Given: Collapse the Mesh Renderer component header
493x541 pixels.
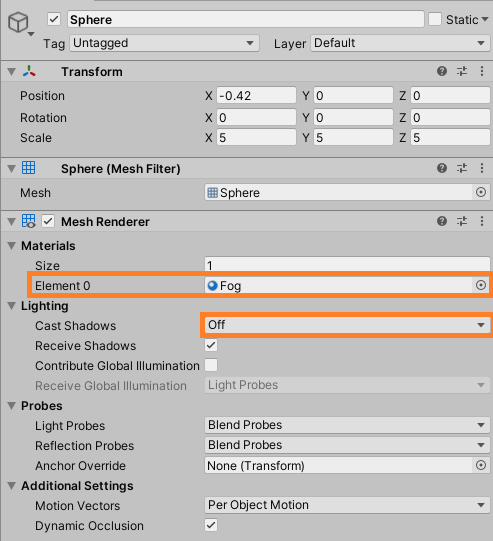Looking at the screenshot, I should point(12,222).
